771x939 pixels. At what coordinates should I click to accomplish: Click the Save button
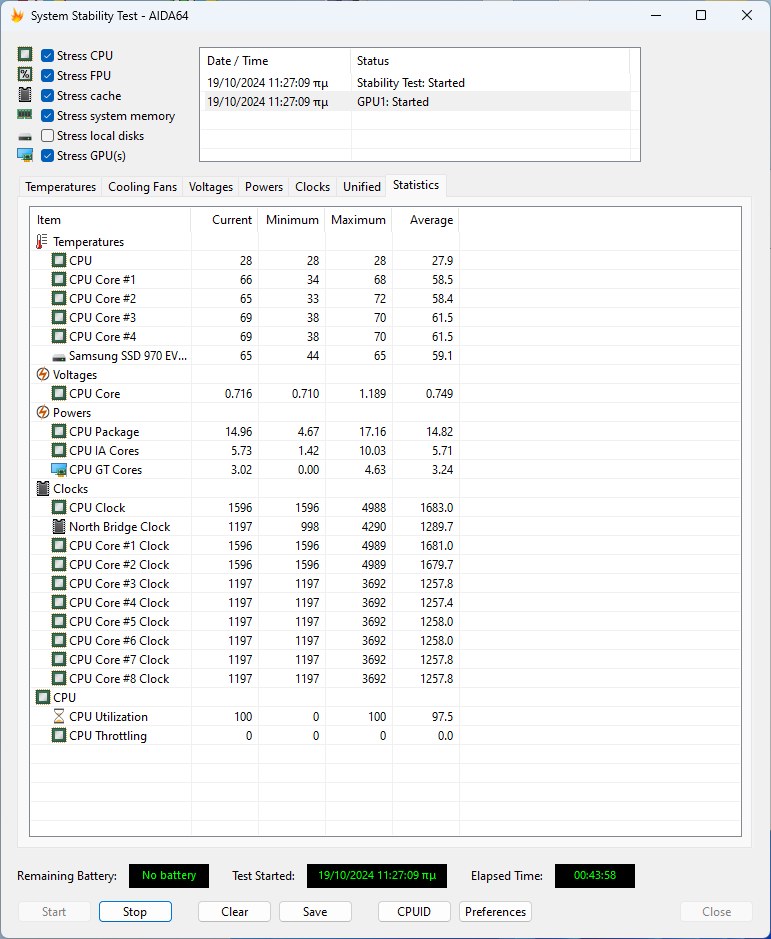point(315,911)
